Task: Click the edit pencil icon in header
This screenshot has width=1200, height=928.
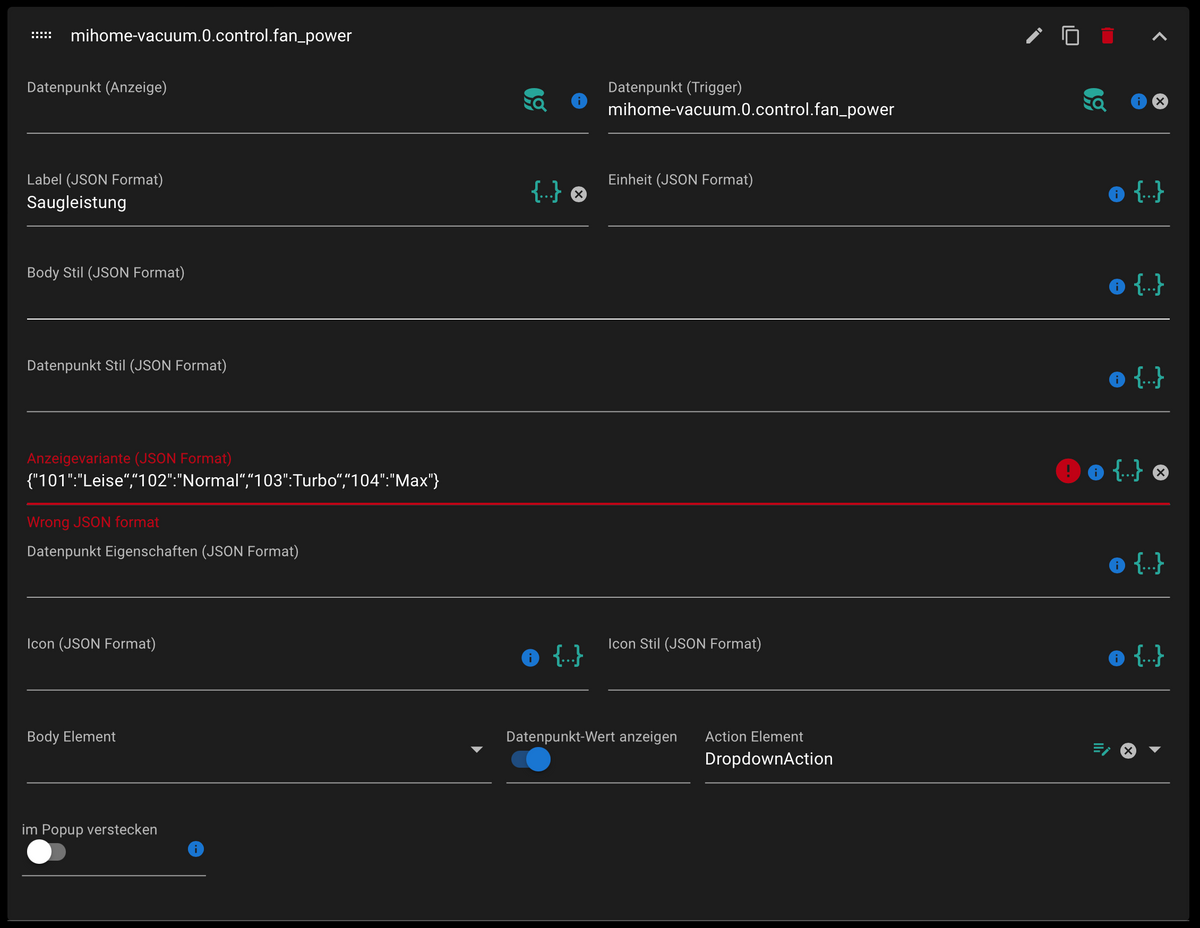Action: click(x=1034, y=36)
